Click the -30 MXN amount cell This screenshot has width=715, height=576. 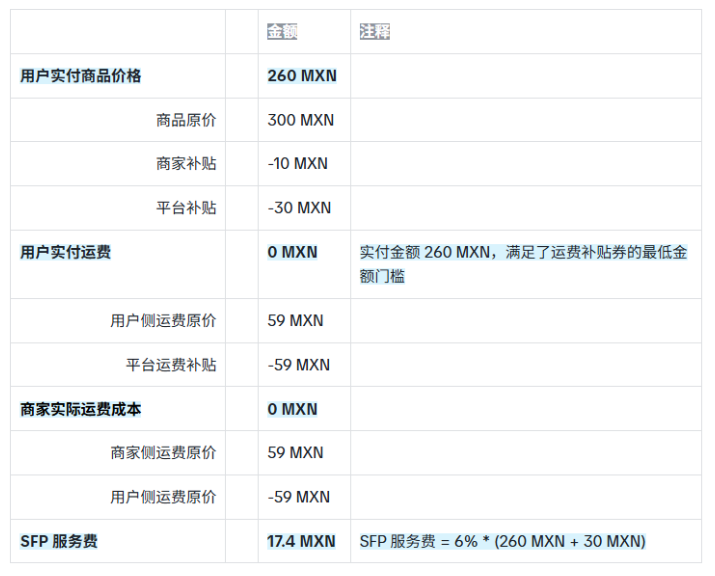click(299, 208)
